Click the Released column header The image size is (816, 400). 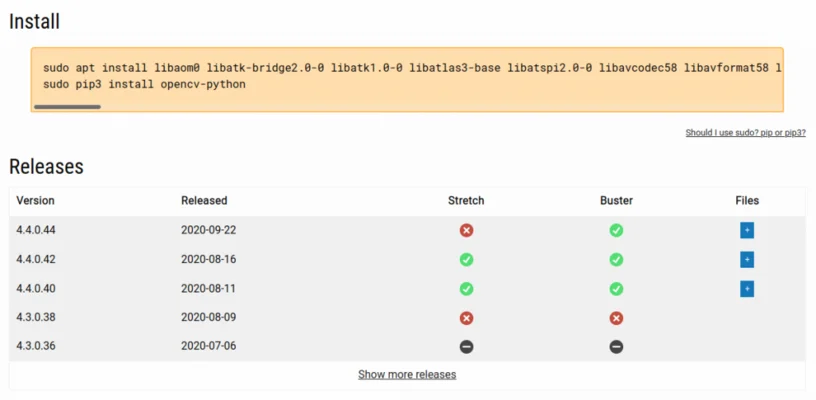204,200
